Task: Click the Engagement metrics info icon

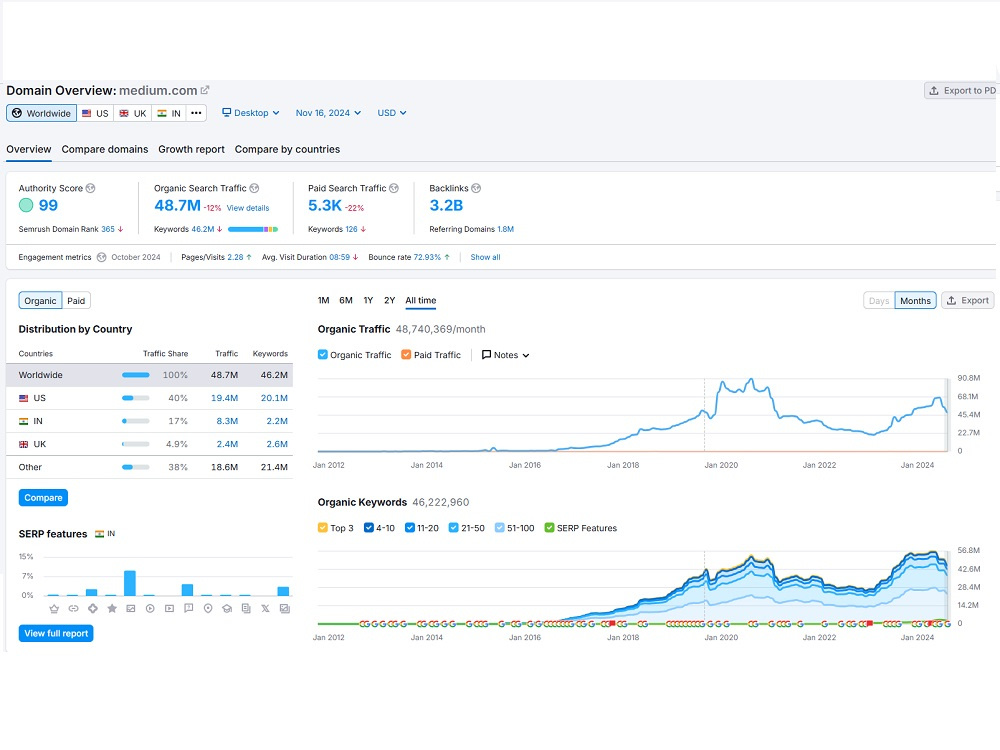Action: point(101,257)
